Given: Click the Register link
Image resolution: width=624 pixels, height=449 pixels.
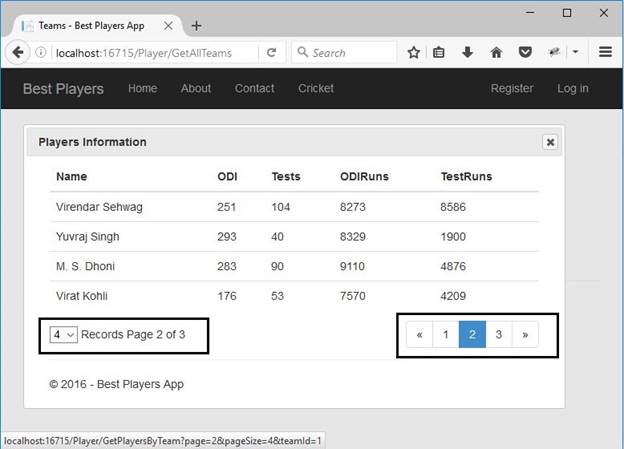Looking at the screenshot, I should pos(512,88).
